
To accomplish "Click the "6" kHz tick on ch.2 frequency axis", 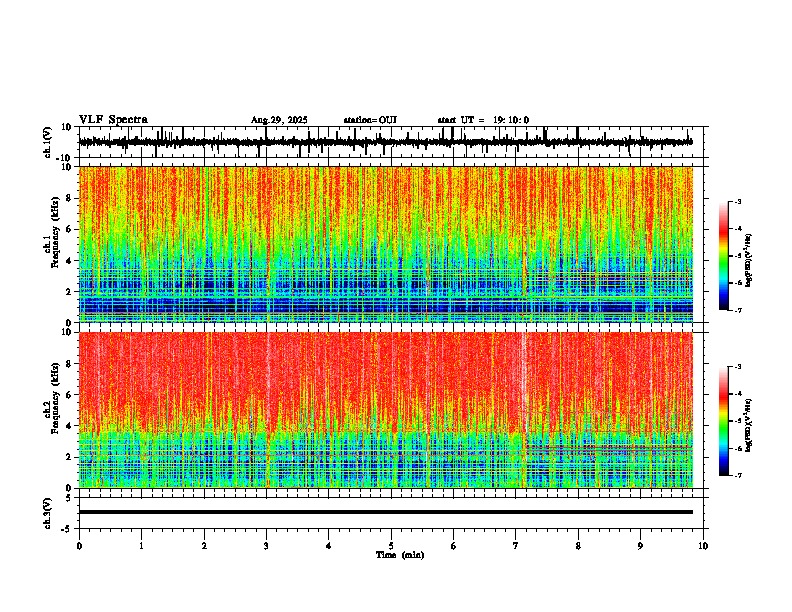I will pyautogui.click(x=70, y=395).
